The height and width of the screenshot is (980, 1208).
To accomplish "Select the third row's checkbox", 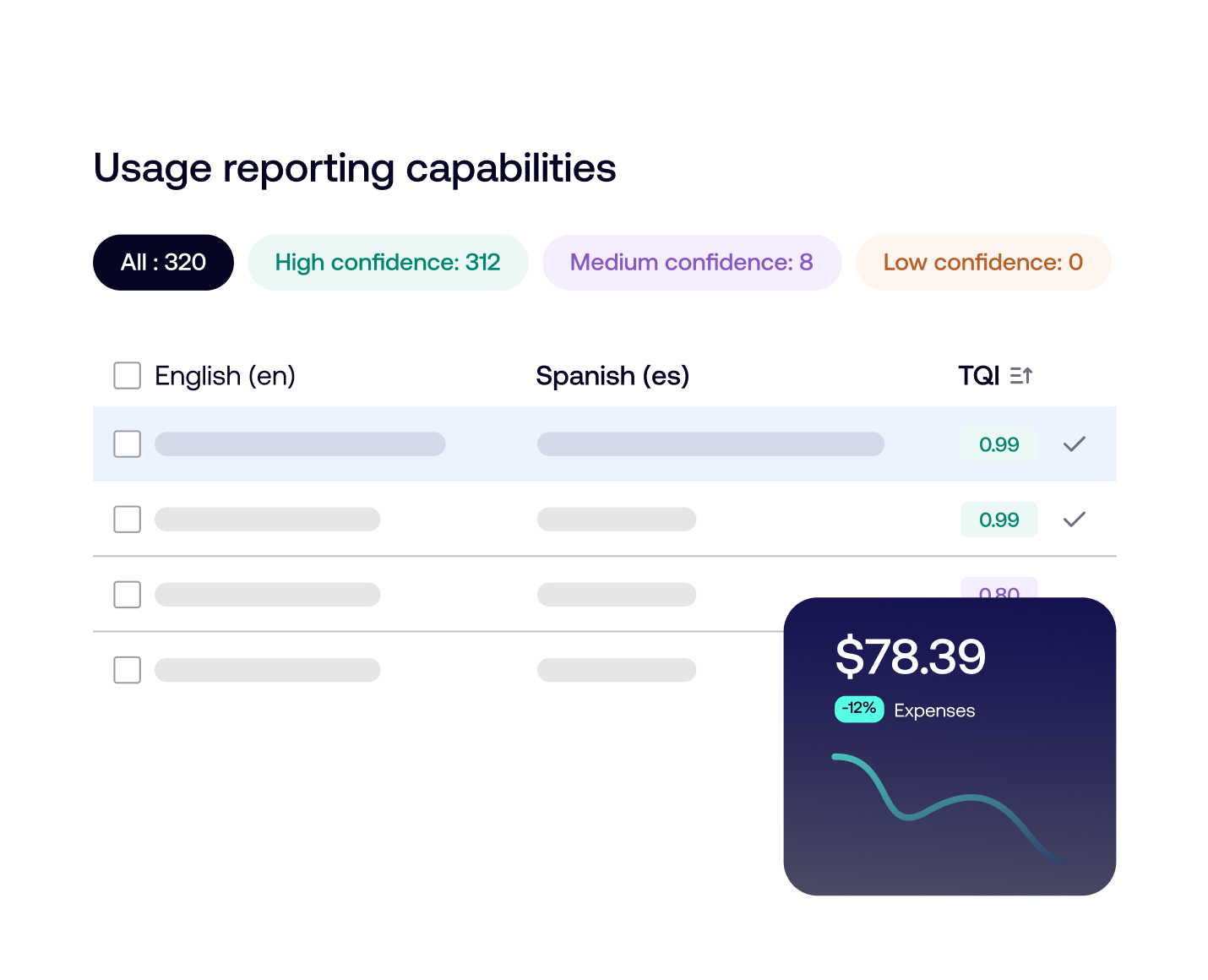I will (128, 595).
